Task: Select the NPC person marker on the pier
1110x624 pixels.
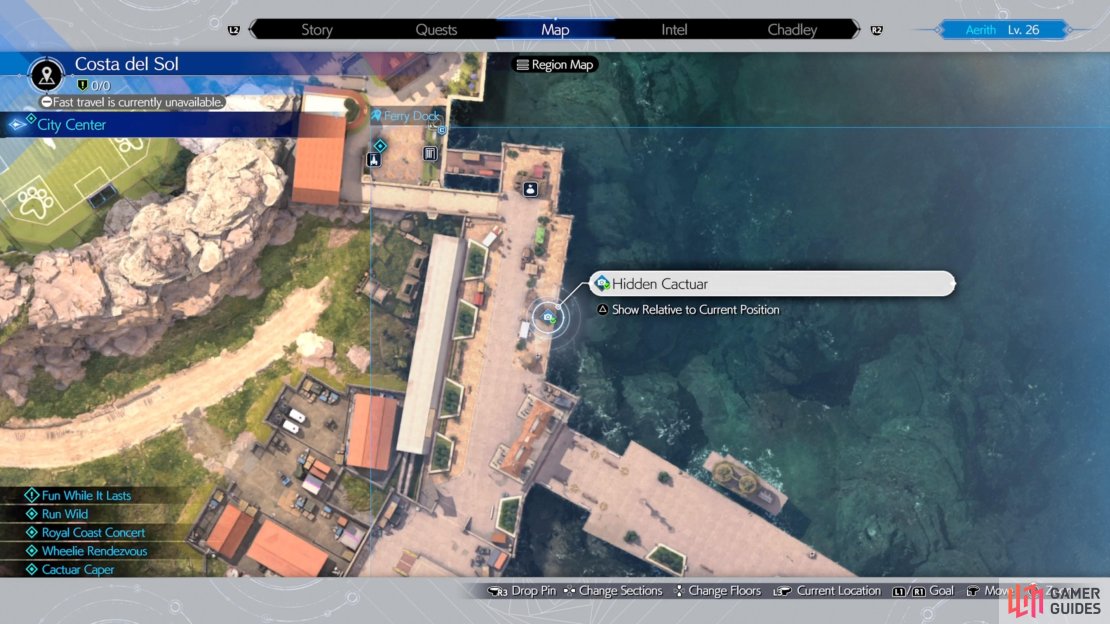Action: tap(530, 189)
